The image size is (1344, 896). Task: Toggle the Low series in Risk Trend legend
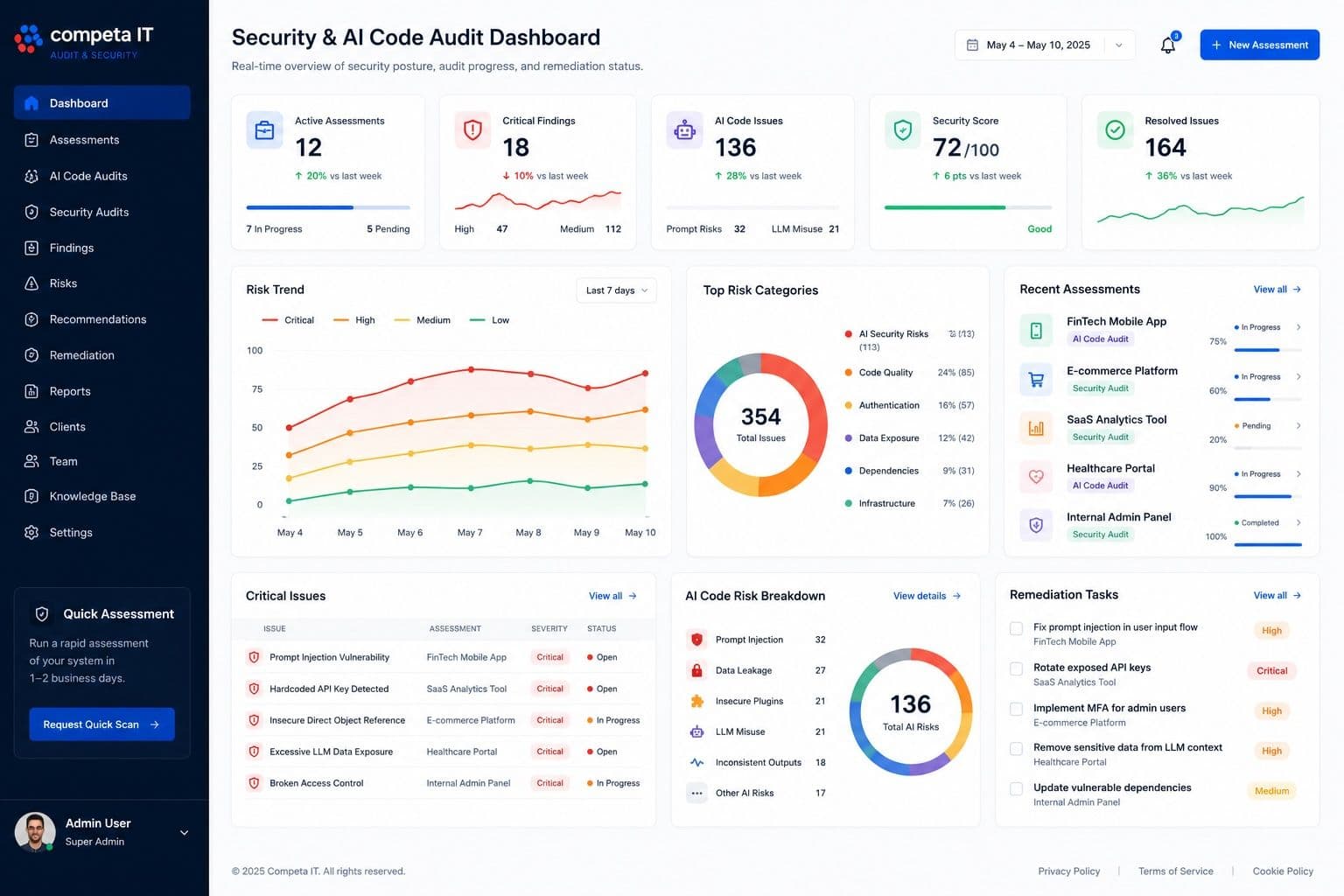coord(489,320)
